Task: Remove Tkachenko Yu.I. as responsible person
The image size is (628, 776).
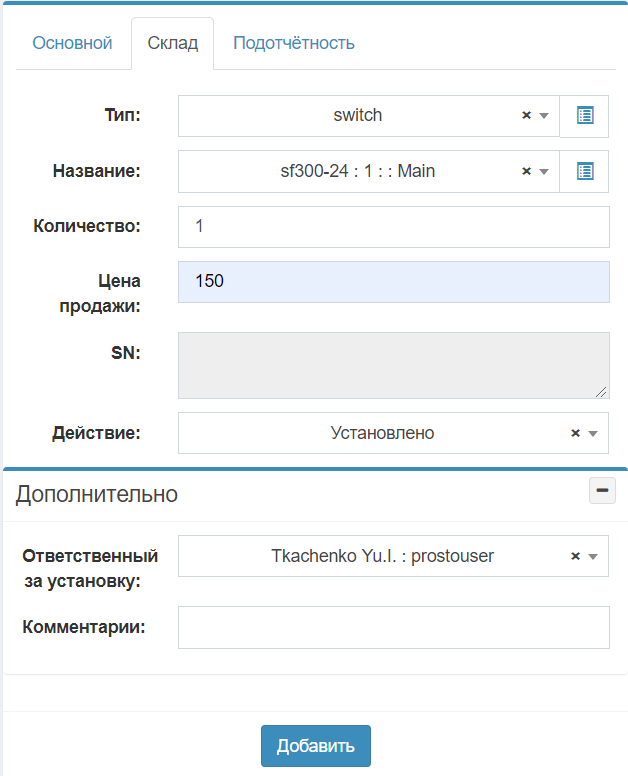Action: [575, 556]
